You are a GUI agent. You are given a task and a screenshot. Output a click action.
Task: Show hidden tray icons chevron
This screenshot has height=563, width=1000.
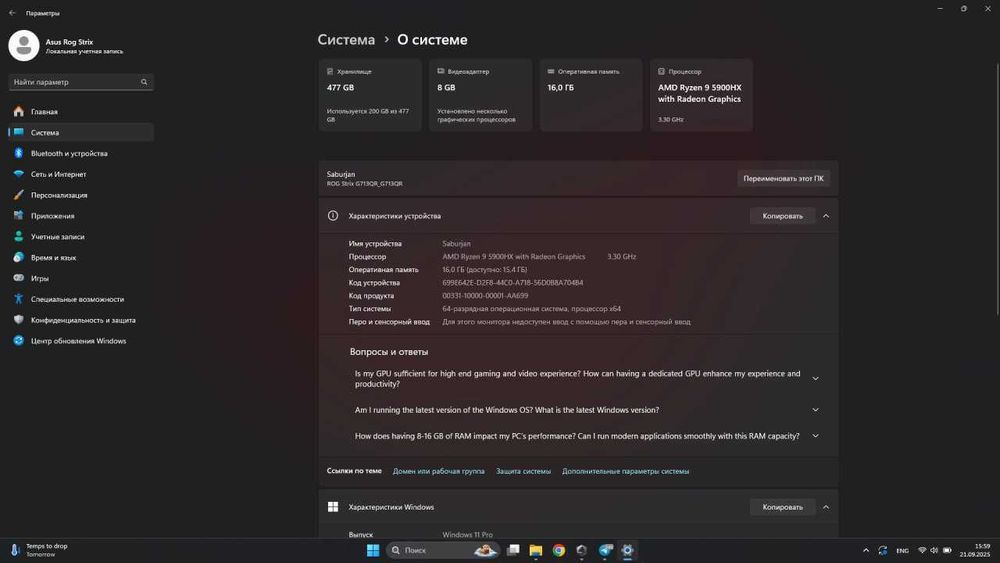(x=865, y=550)
